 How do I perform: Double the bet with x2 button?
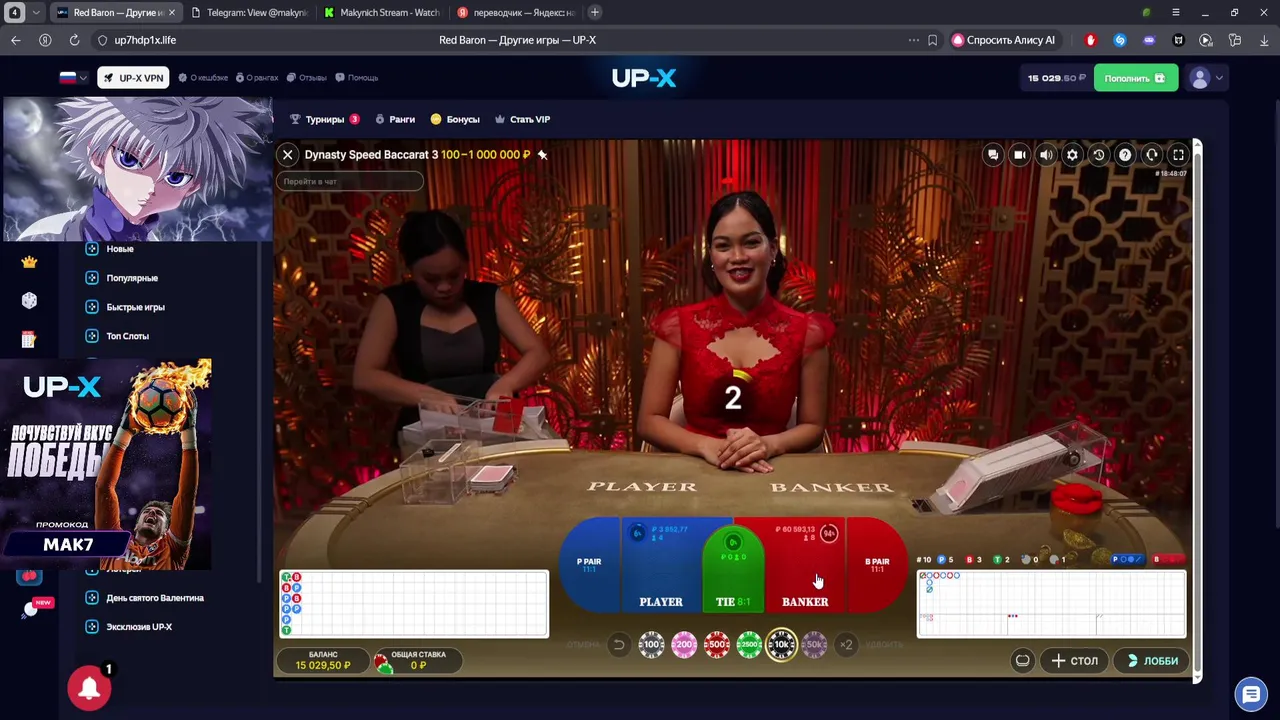(x=846, y=645)
